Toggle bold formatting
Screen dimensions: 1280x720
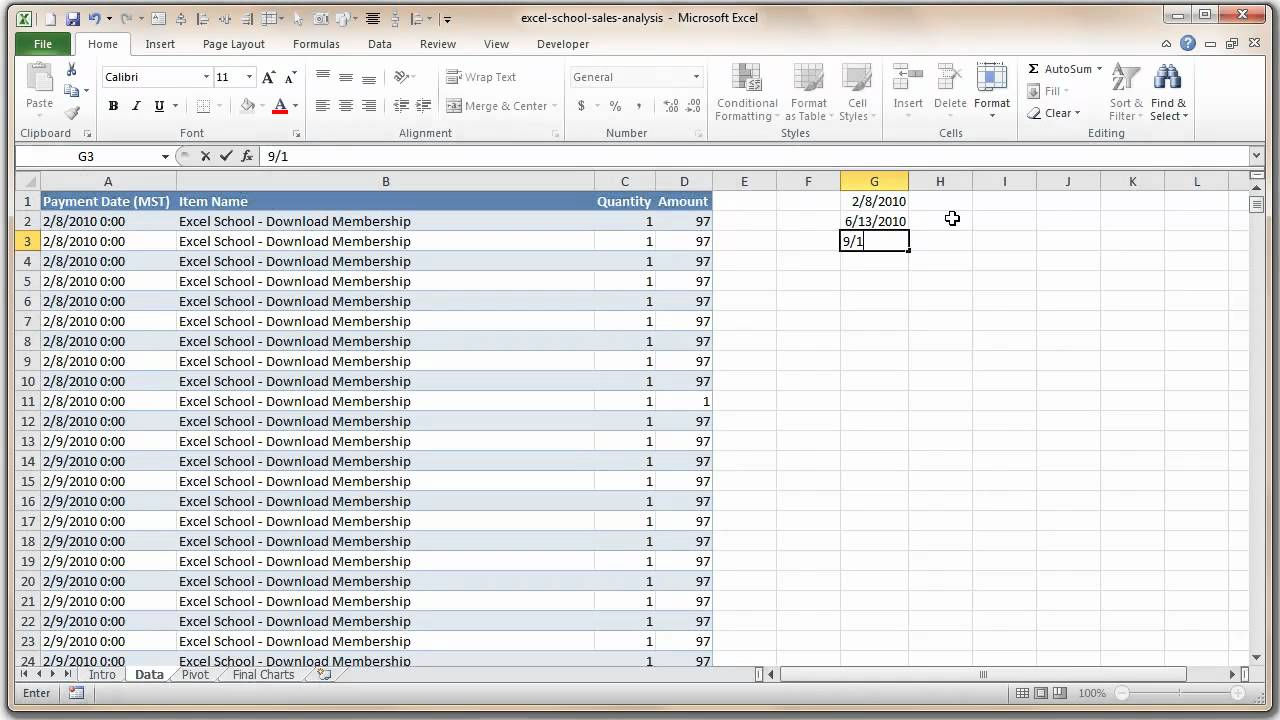(x=113, y=106)
